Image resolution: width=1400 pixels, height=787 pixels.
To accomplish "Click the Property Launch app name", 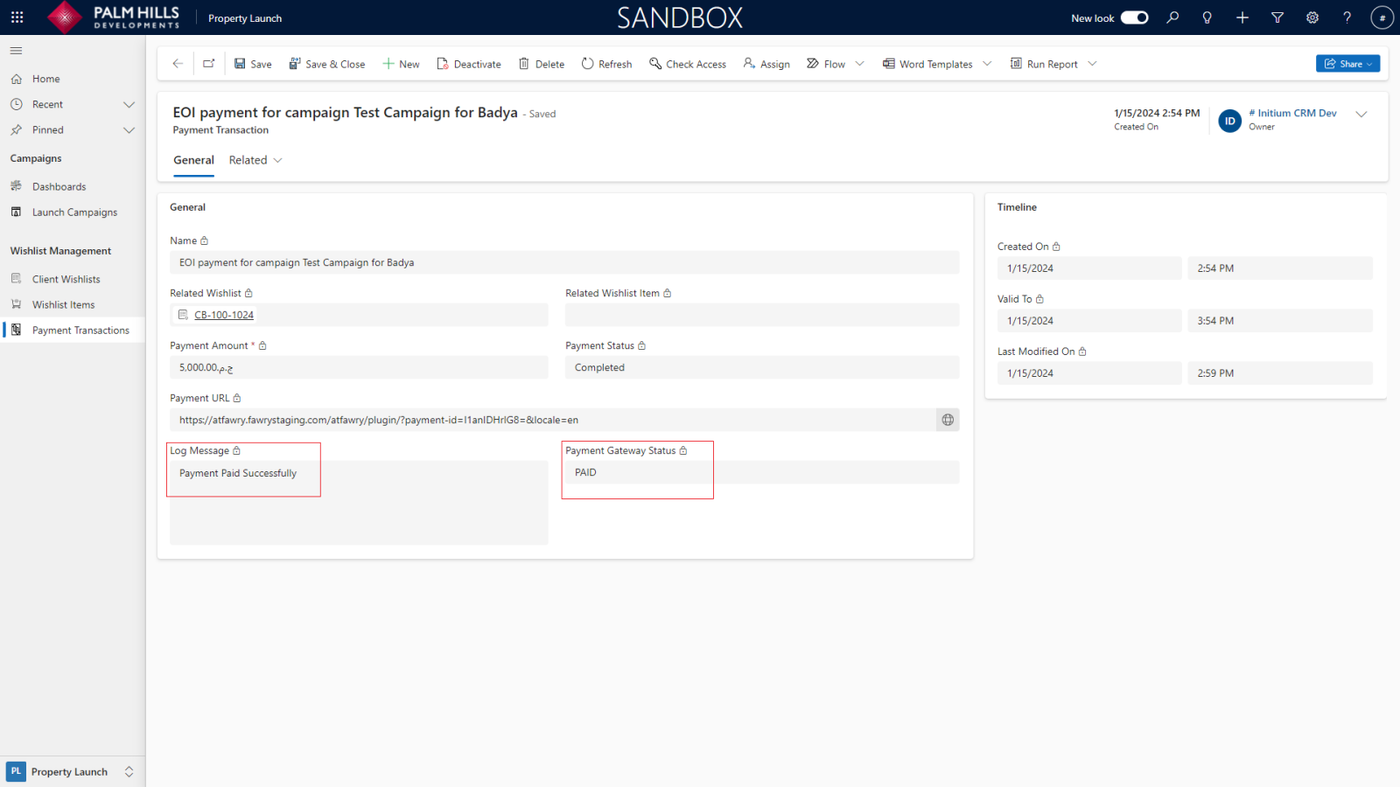I will [245, 18].
